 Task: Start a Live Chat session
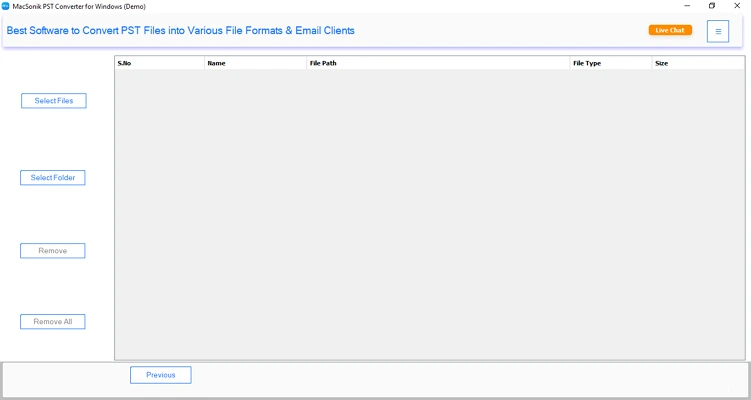(670, 30)
